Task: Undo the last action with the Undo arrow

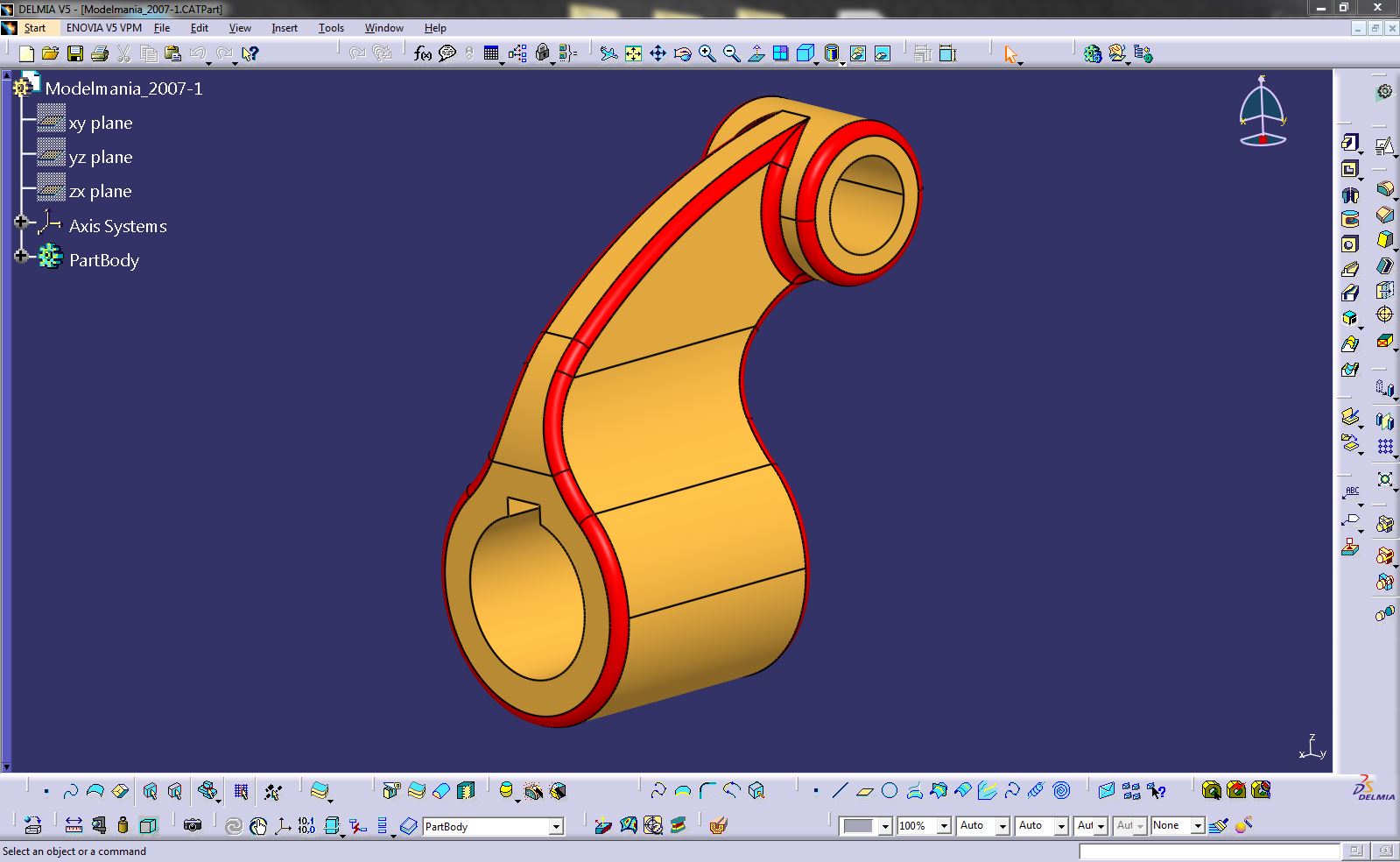Action: click(x=198, y=54)
